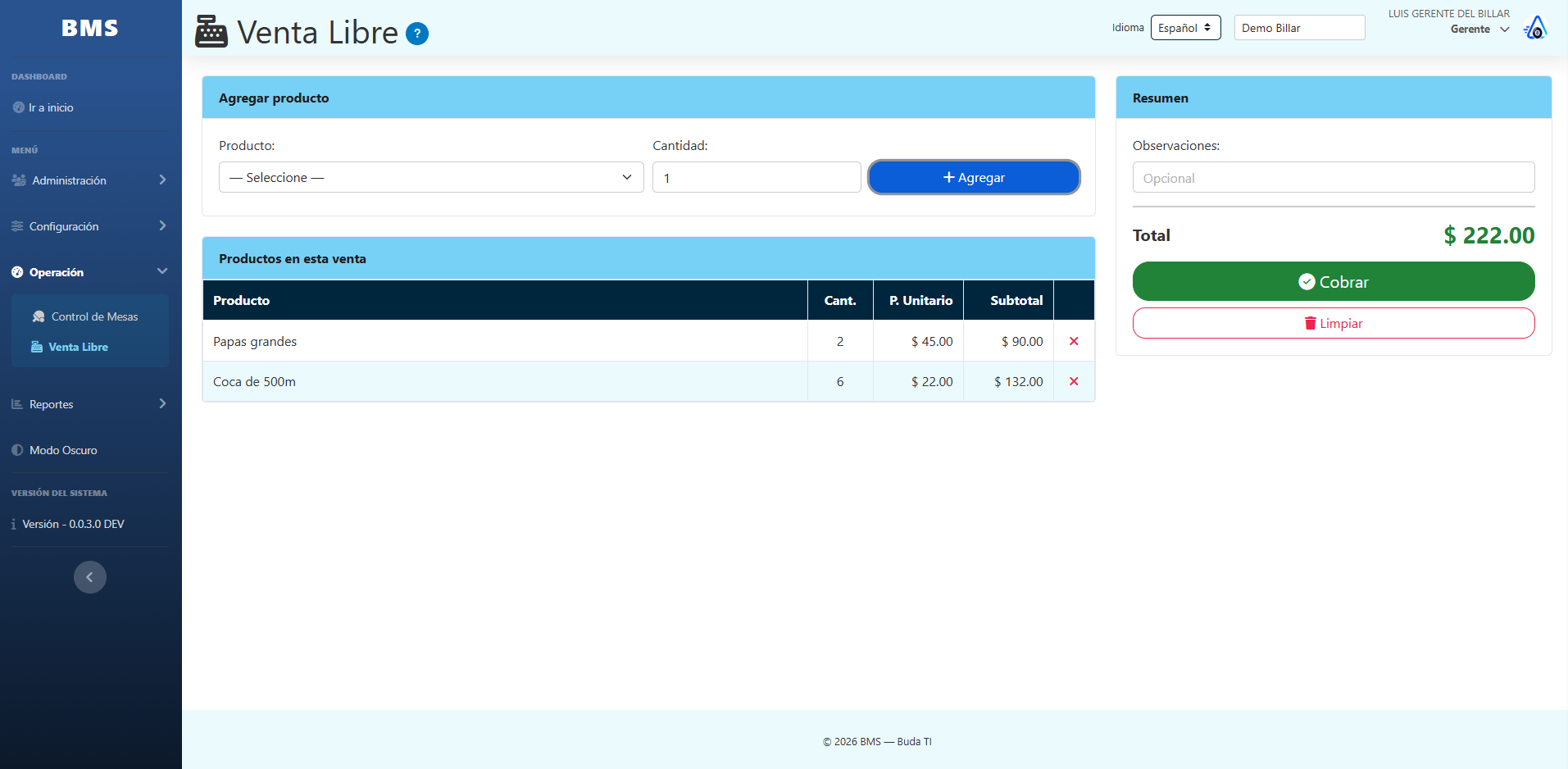
Task: Click the cash register icon beside Venta Libre
Action: point(211,32)
